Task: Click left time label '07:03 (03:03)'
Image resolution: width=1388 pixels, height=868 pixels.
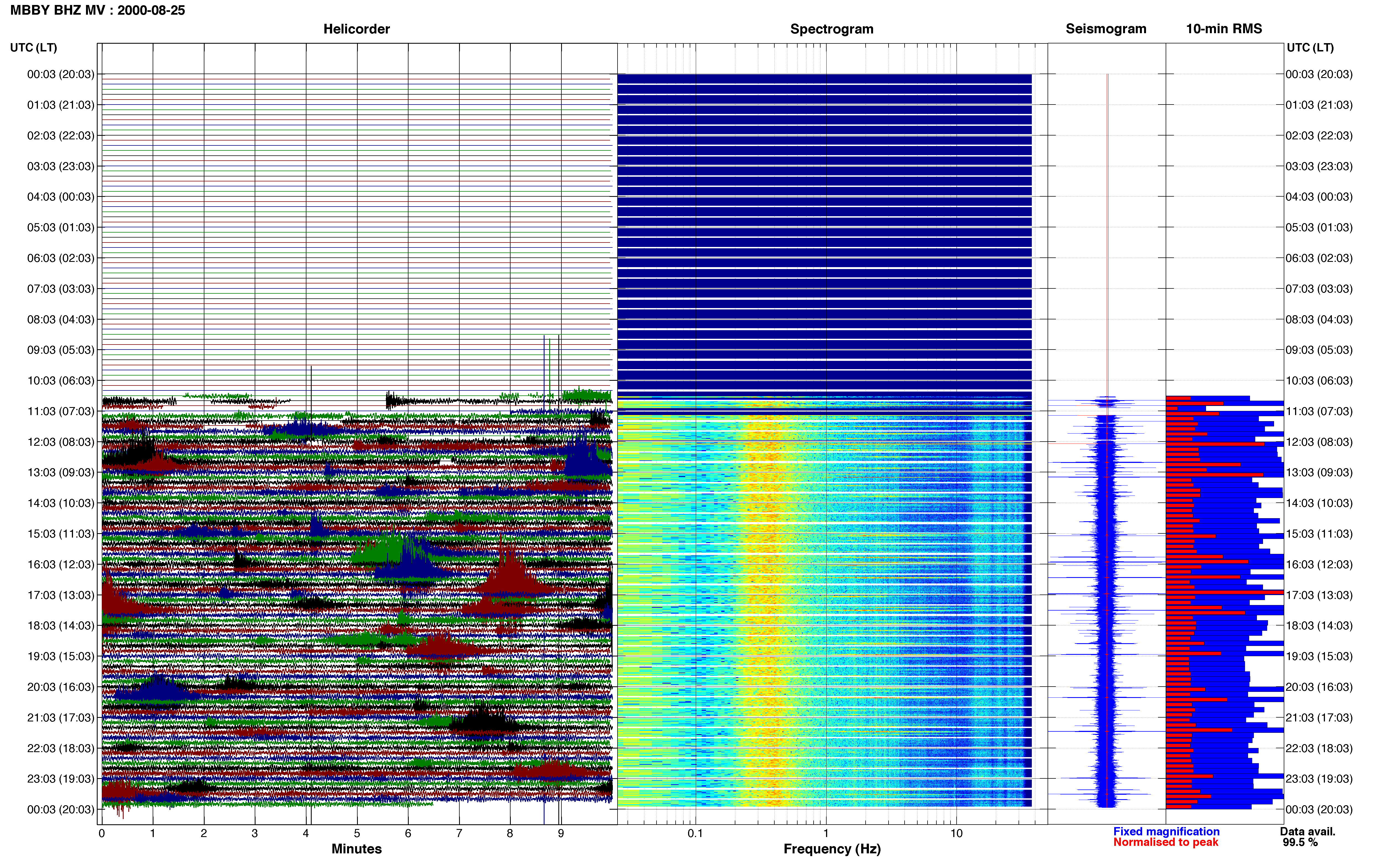Action: pos(61,289)
